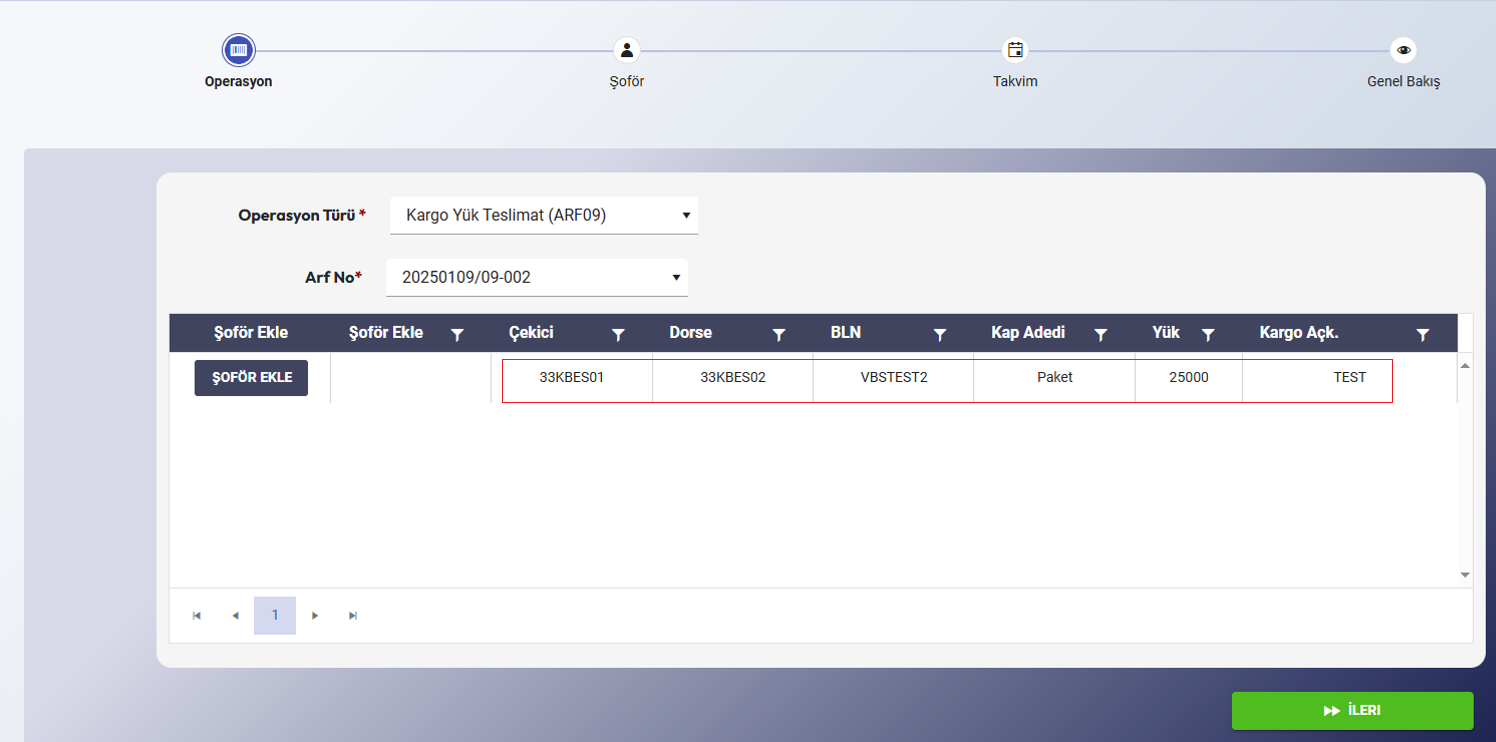Filter the second Şoför Ekle column
The height and width of the screenshot is (742, 1496).
(x=457, y=335)
